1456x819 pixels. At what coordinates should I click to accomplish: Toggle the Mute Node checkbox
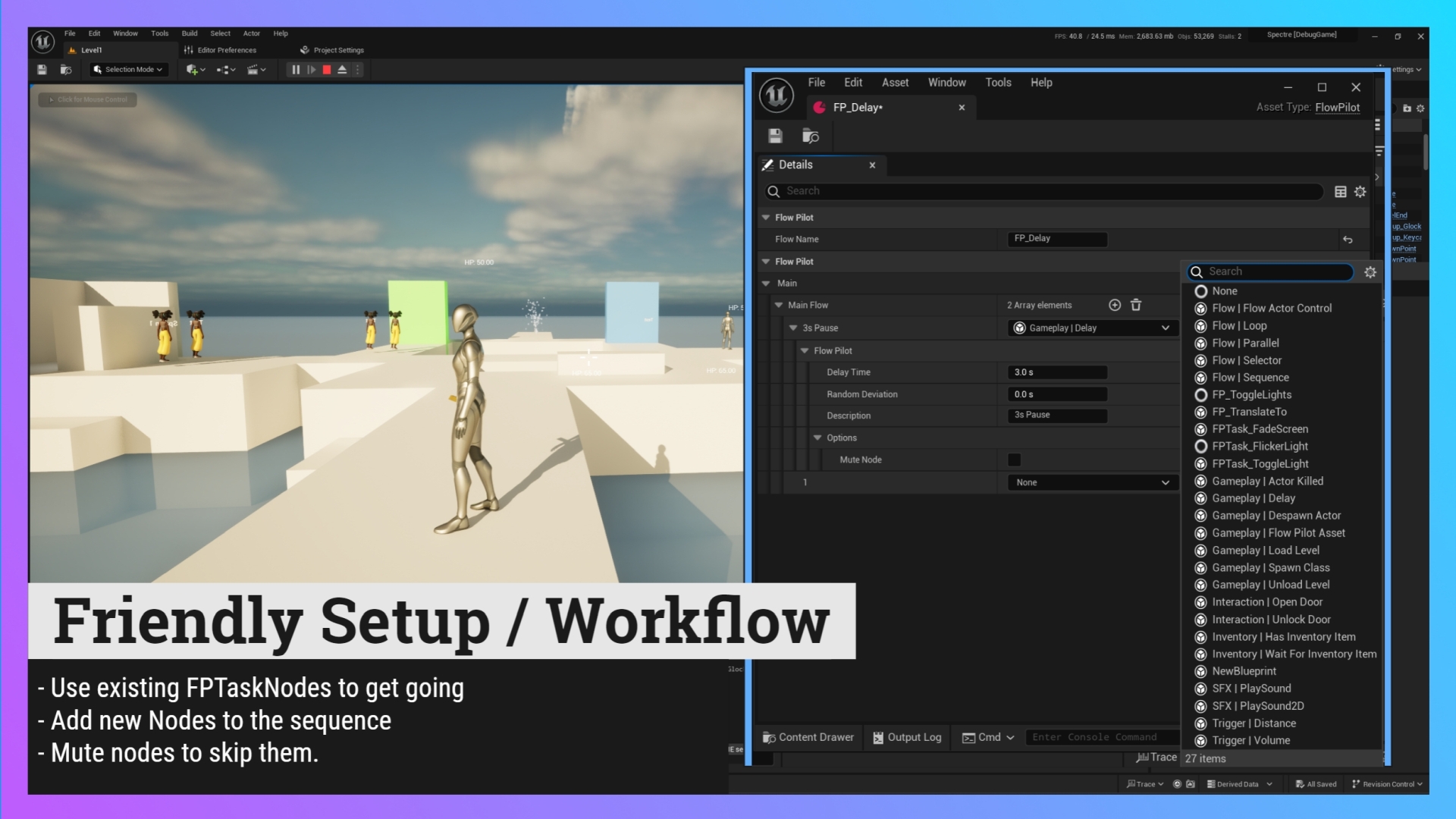pos(1014,460)
